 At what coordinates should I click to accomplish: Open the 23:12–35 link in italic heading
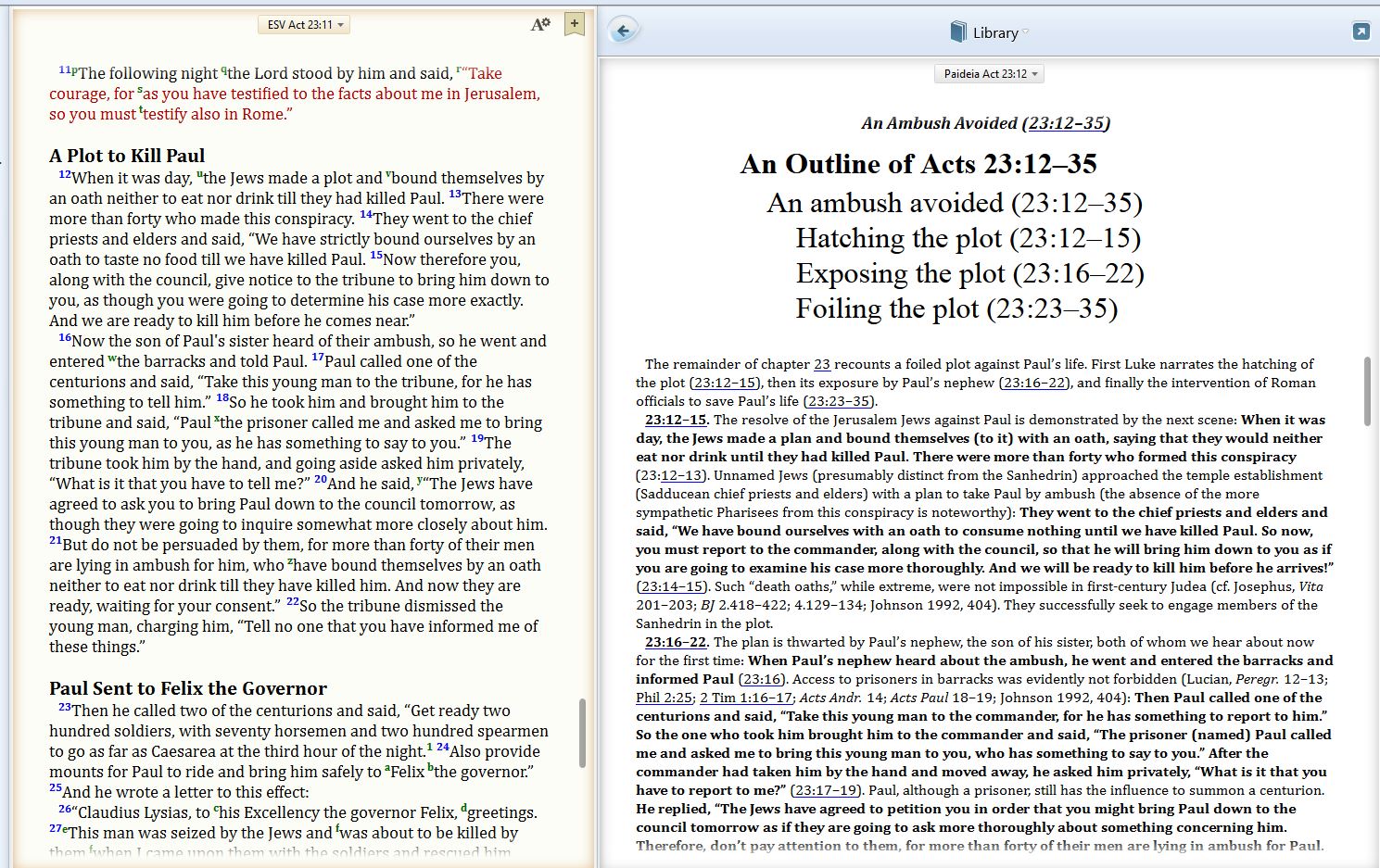(1067, 123)
